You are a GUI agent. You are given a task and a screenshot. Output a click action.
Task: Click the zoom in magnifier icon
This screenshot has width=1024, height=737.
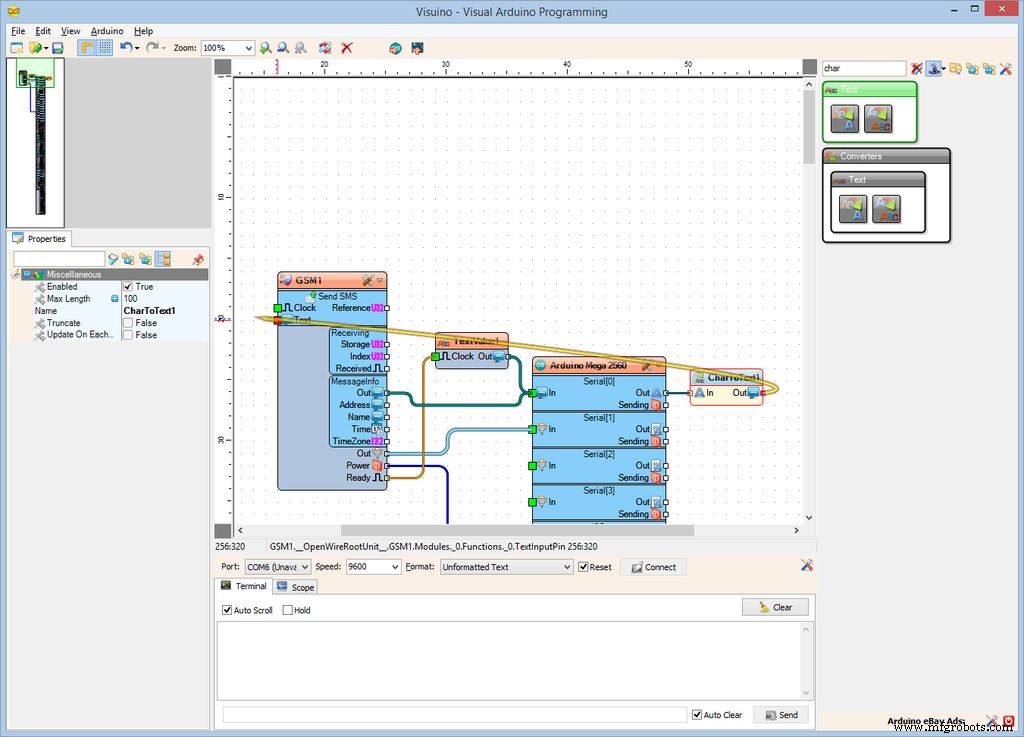(x=265, y=48)
